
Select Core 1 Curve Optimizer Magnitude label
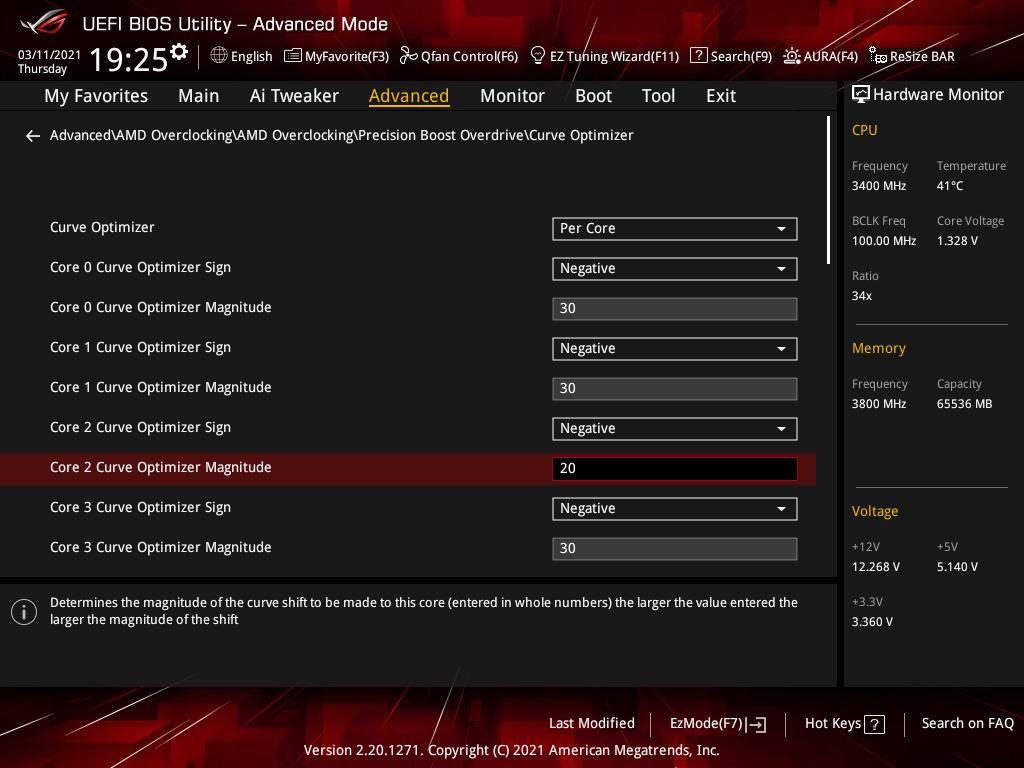(160, 387)
